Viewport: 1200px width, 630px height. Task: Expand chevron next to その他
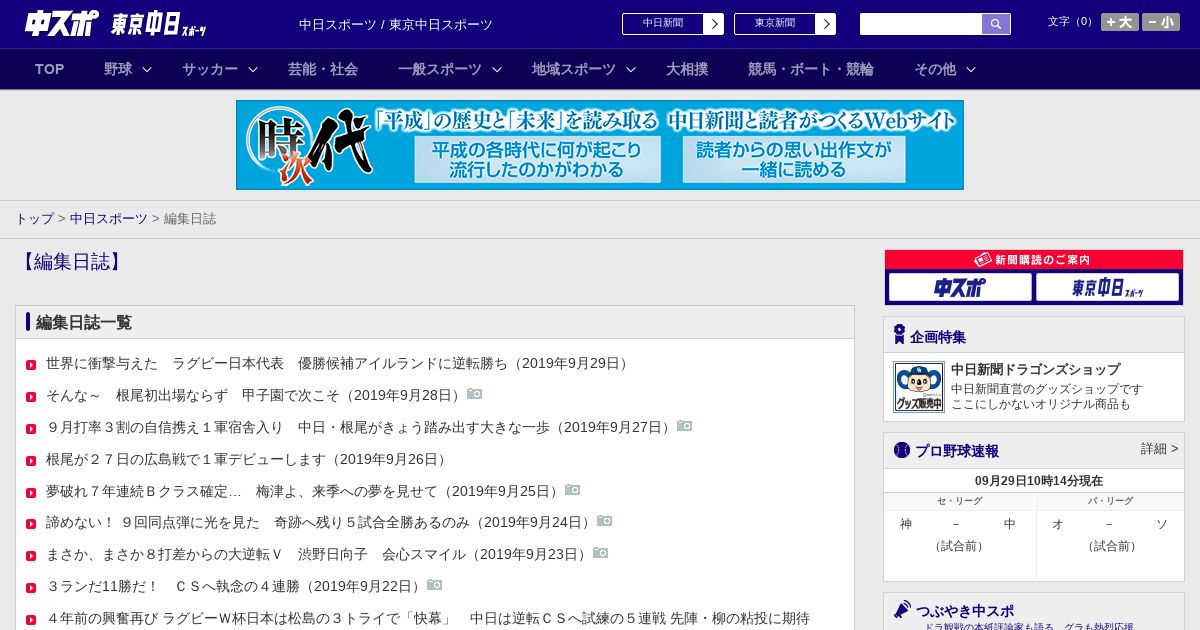coord(971,69)
